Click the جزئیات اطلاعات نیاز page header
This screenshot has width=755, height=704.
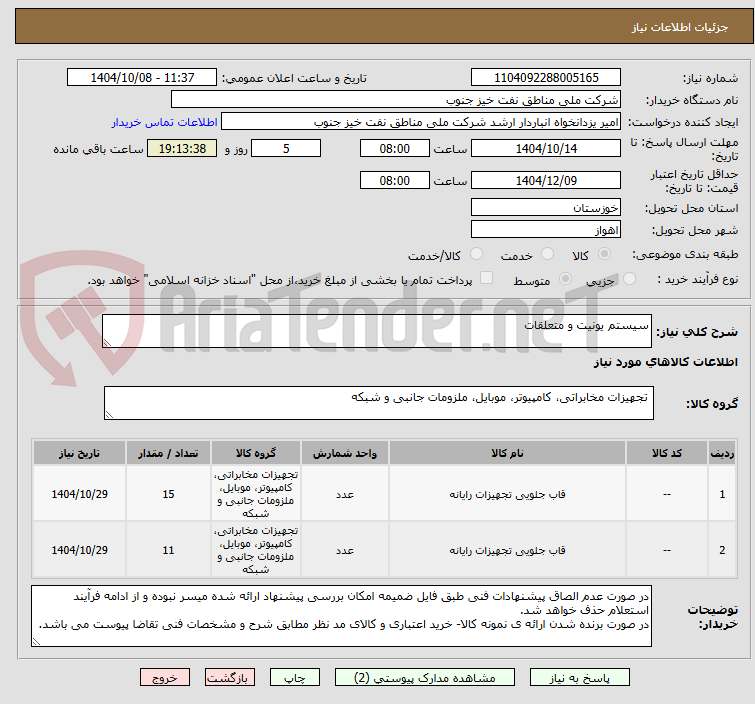679,27
